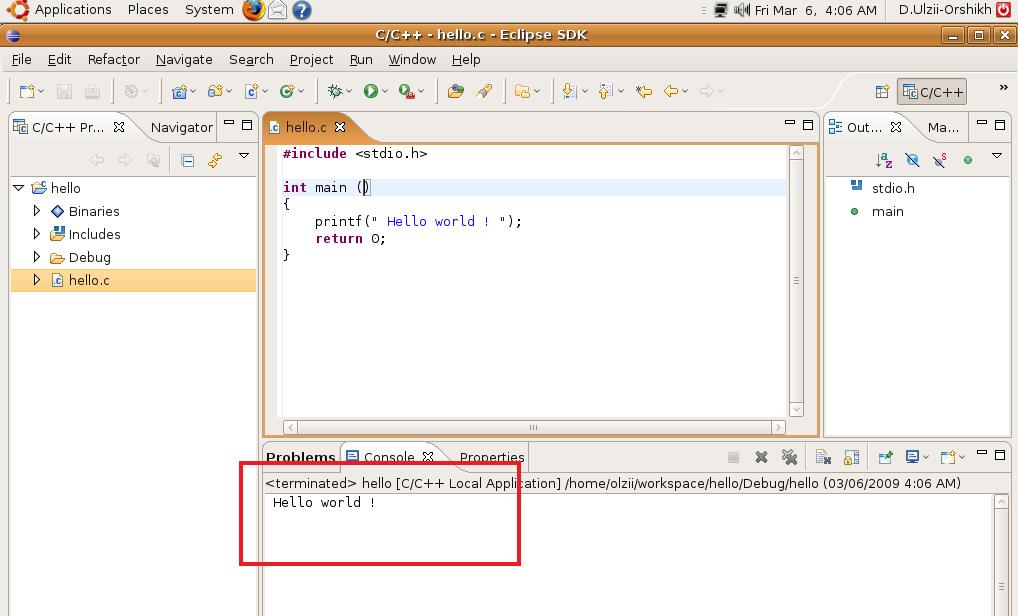
Task: Expand the Includes tree node
Action: (x=37, y=234)
